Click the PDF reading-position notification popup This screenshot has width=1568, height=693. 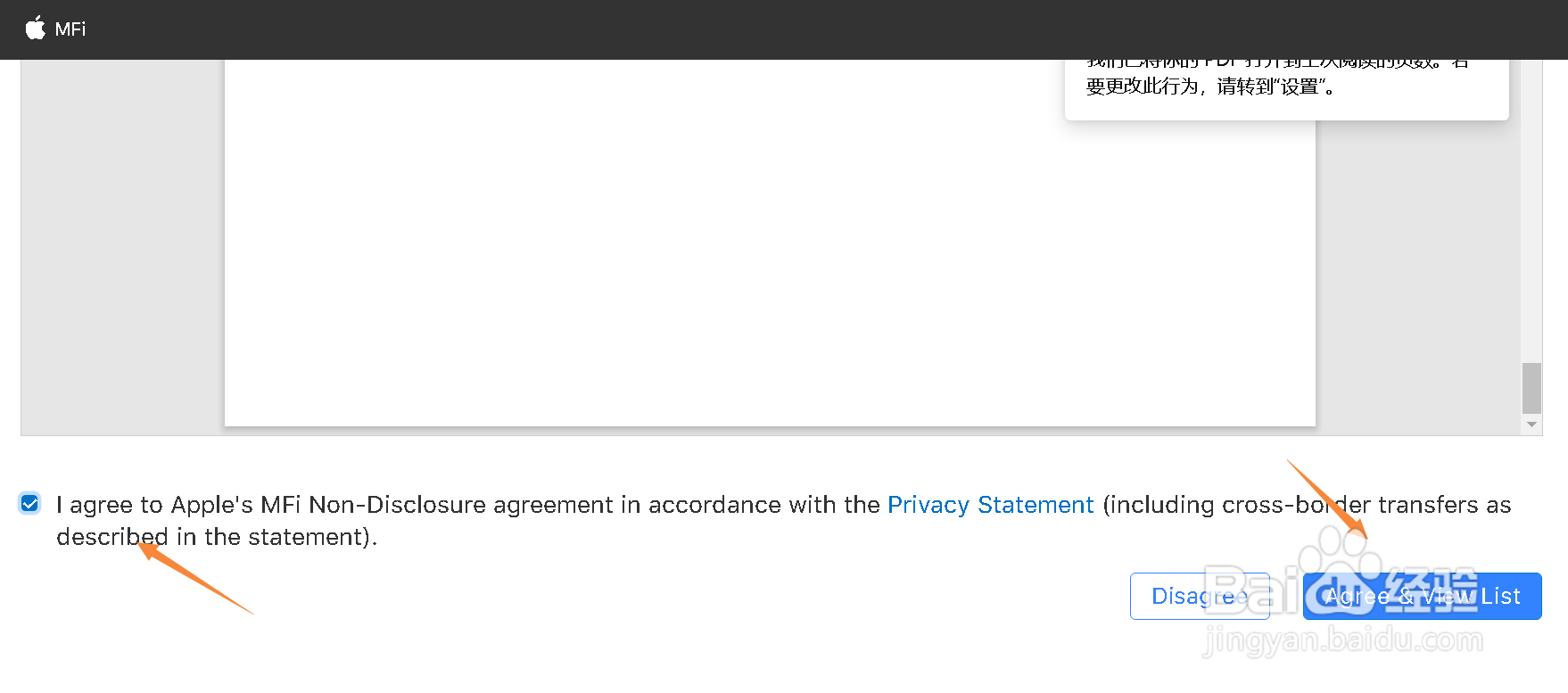click(1285, 89)
